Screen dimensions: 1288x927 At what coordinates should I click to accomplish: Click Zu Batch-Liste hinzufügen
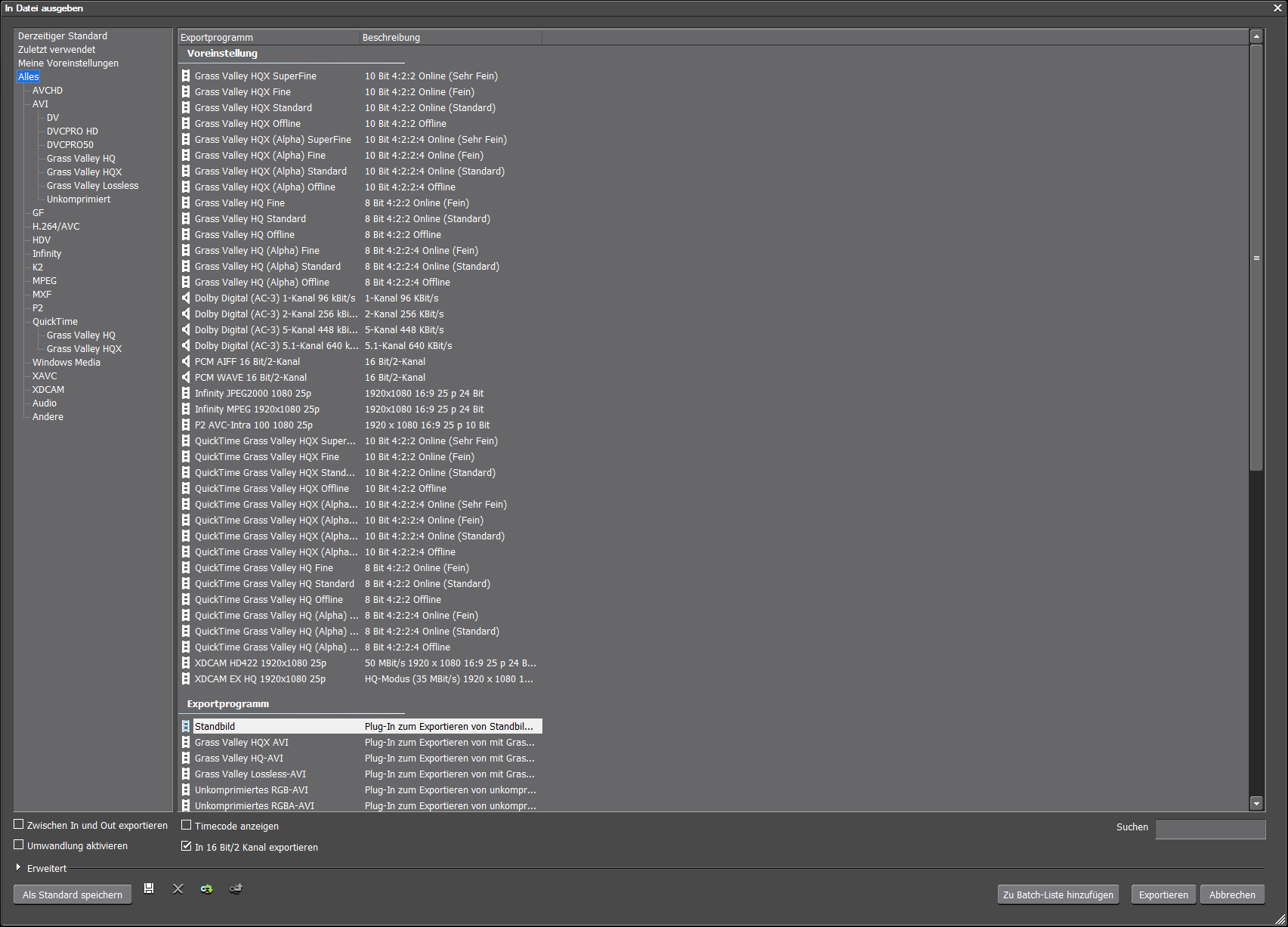(1058, 895)
